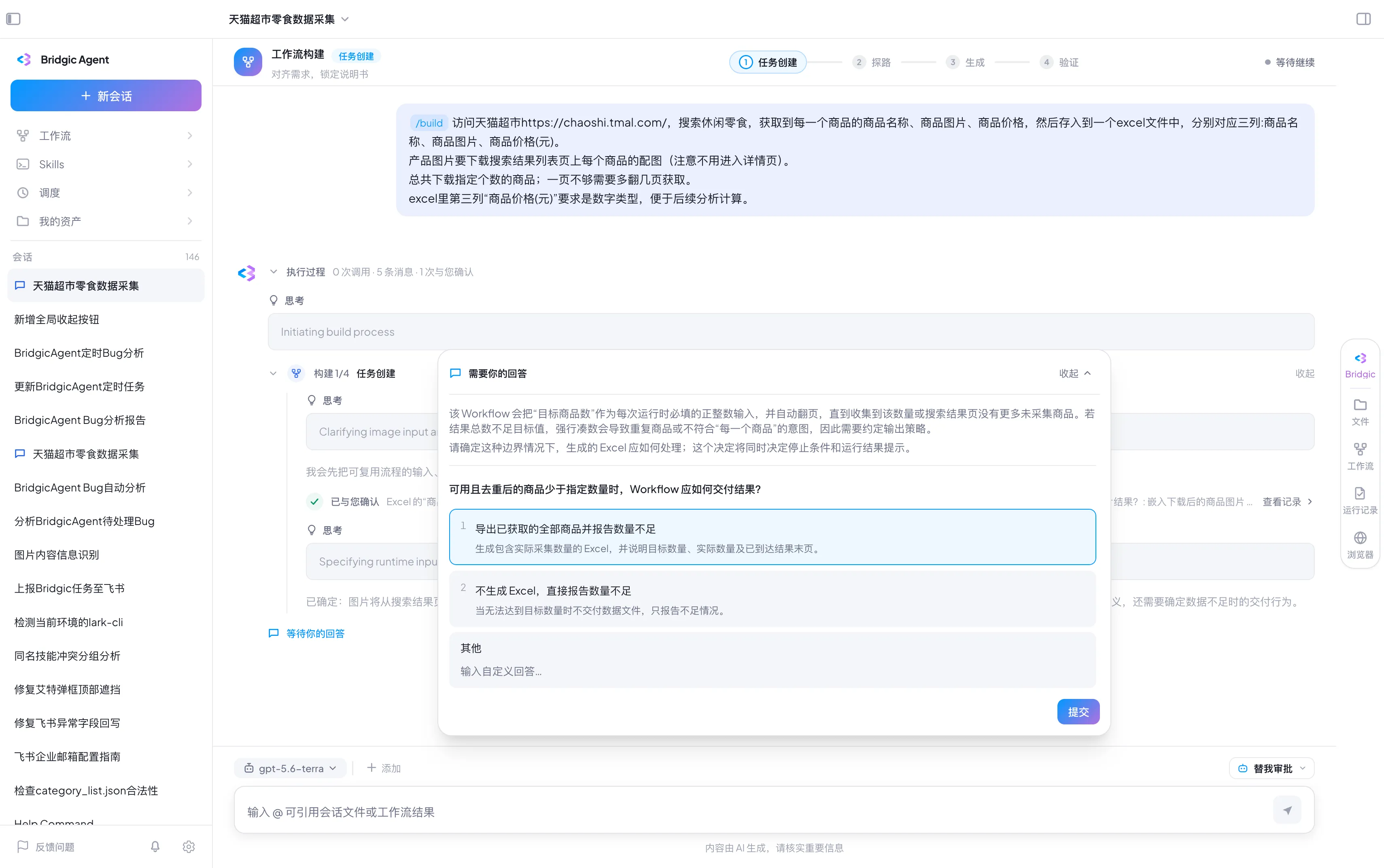Viewport: 1384px width, 868px height.
Task: Click the Bridgic logo beside 执行过程
Action: tap(246, 273)
